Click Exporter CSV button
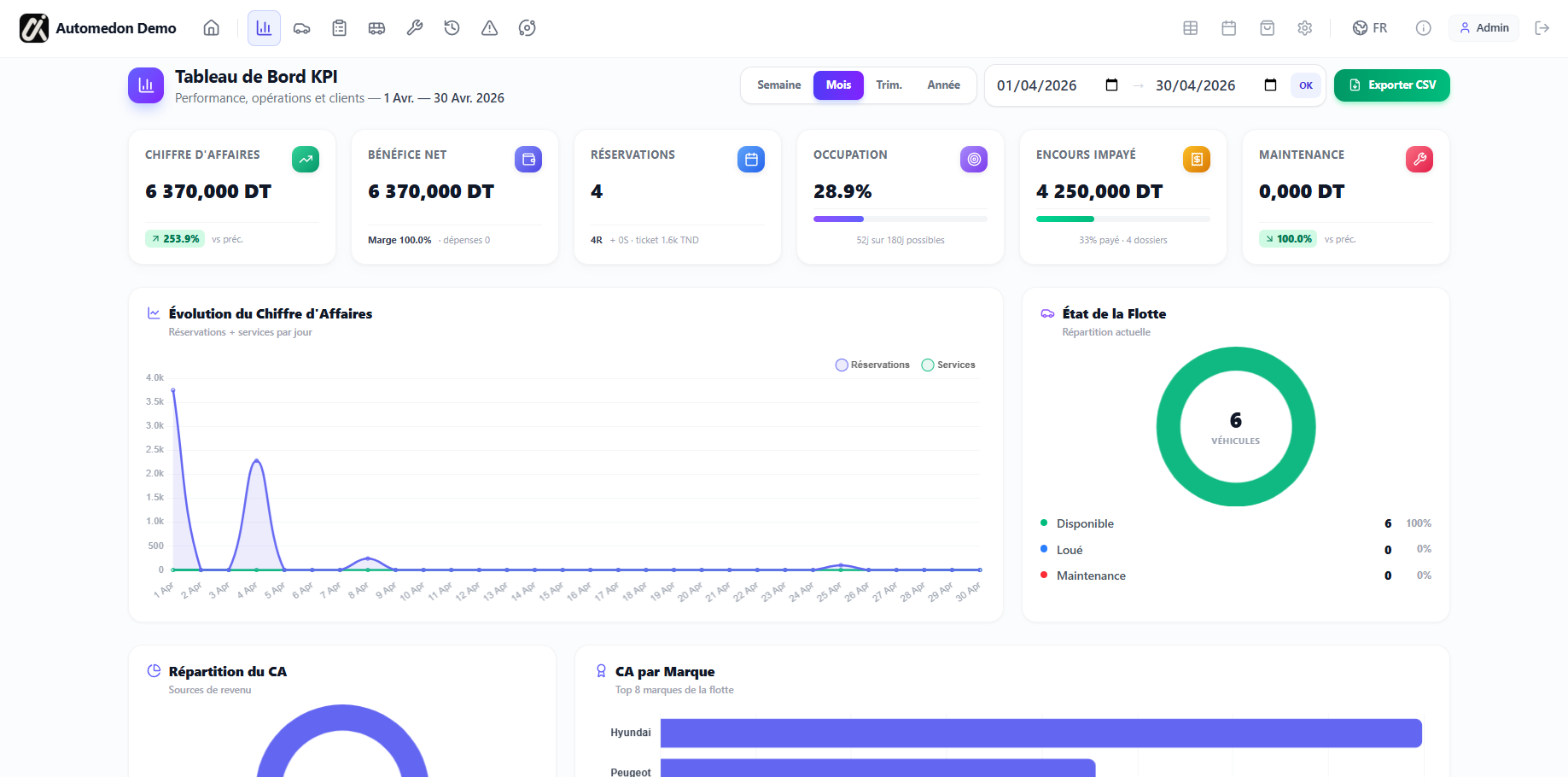 (1392, 85)
